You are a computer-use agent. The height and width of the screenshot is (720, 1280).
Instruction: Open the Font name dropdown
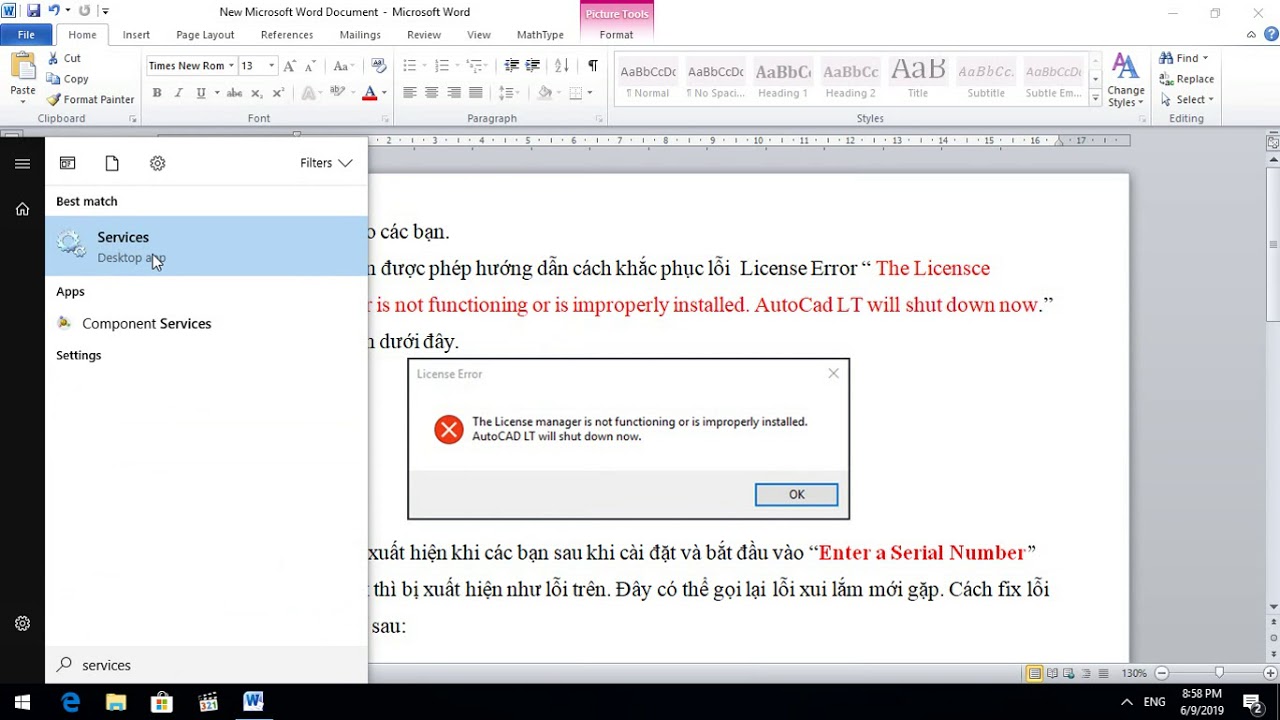click(231, 66)
